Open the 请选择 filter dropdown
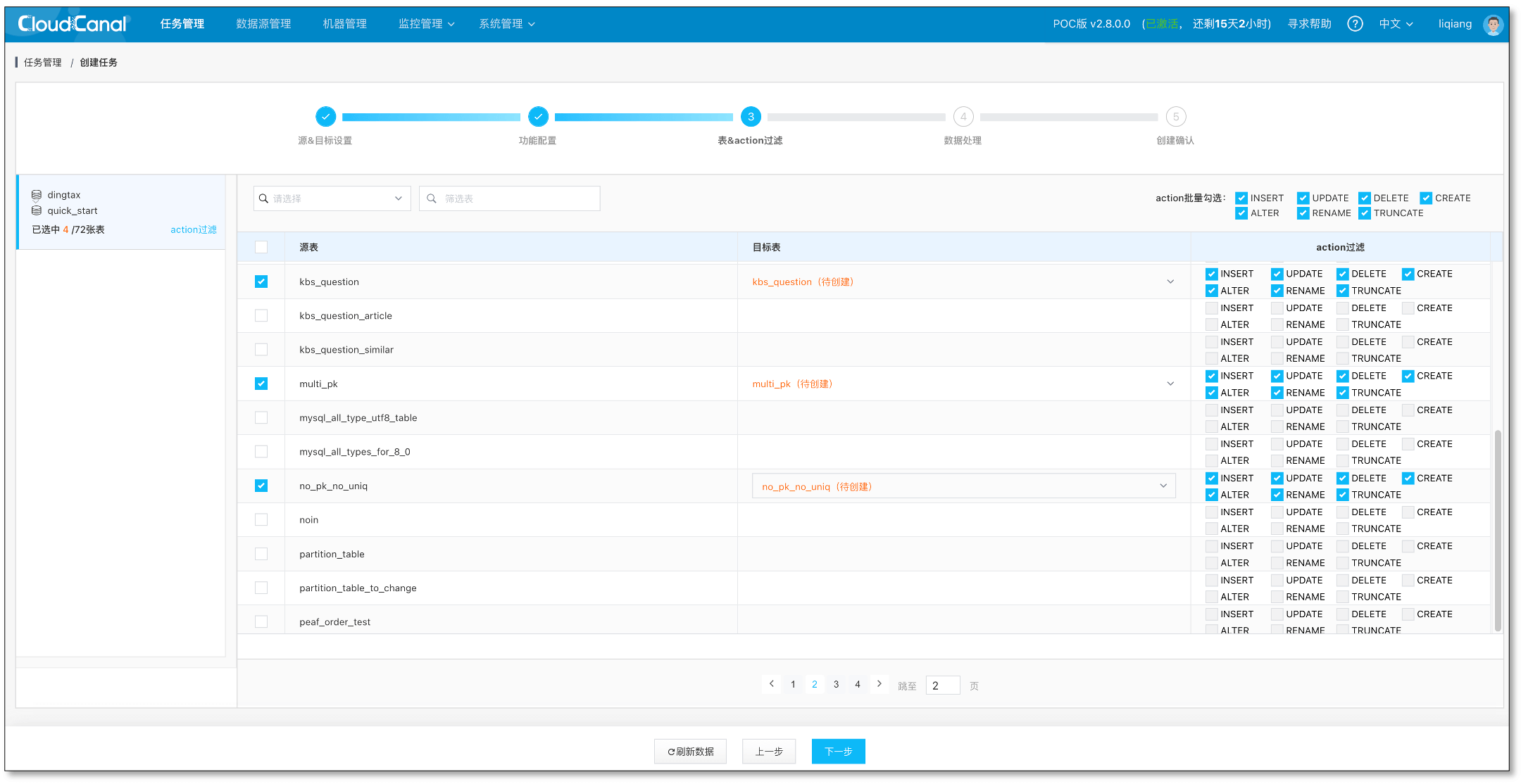1521x784 pixels. pyautogui.click(x=332, y=198)
